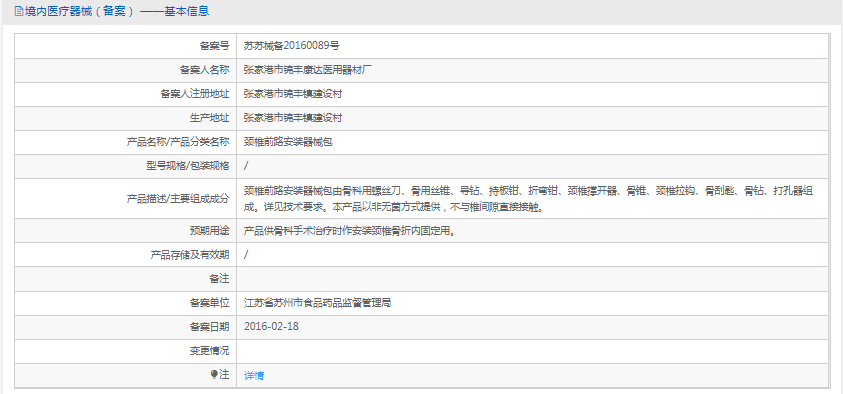The image size is (843, 394).
Task: Click the 产品存储及有效期 label
Action: pos(189,255)
